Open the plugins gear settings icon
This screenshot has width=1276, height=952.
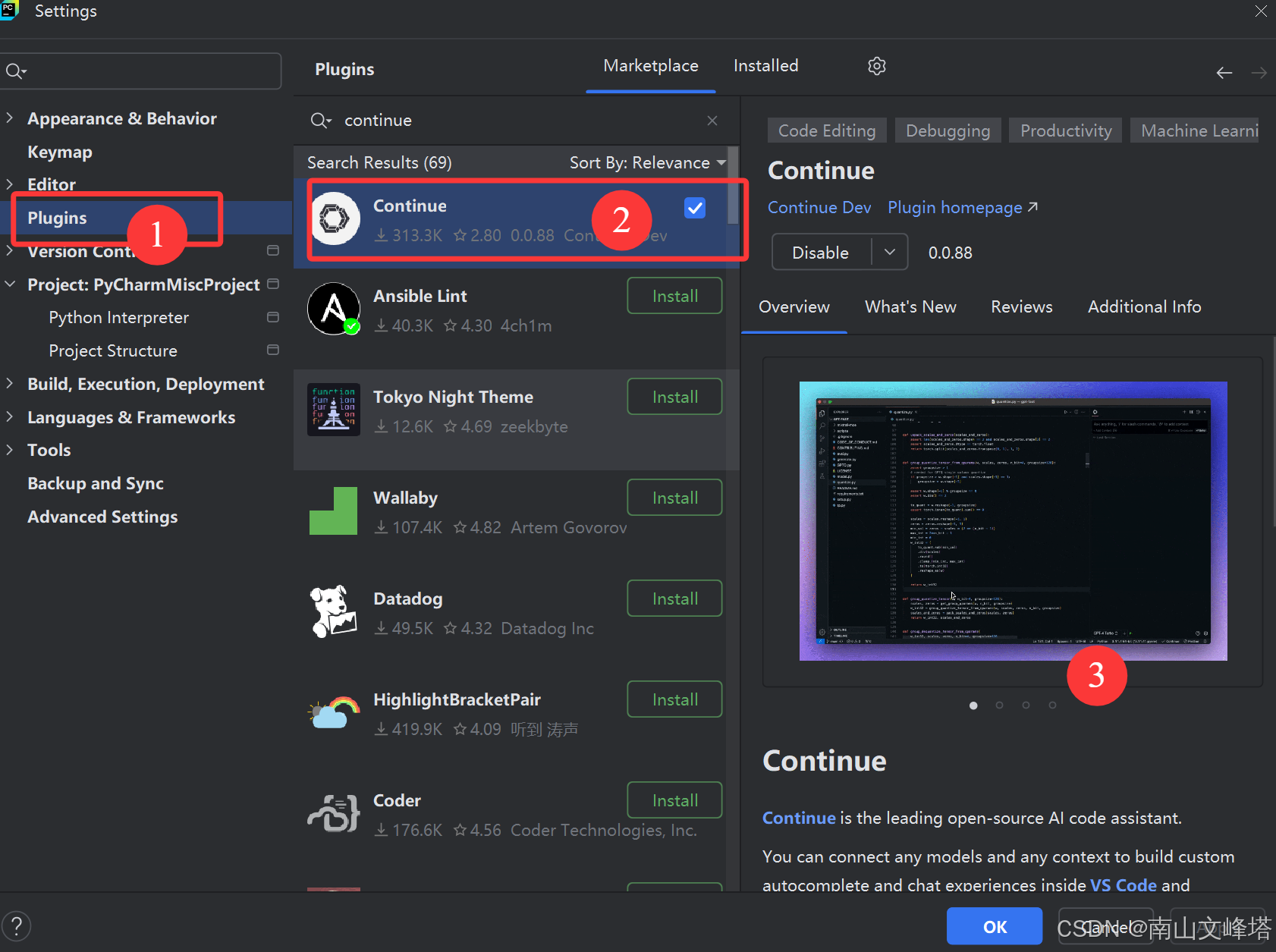877,66
